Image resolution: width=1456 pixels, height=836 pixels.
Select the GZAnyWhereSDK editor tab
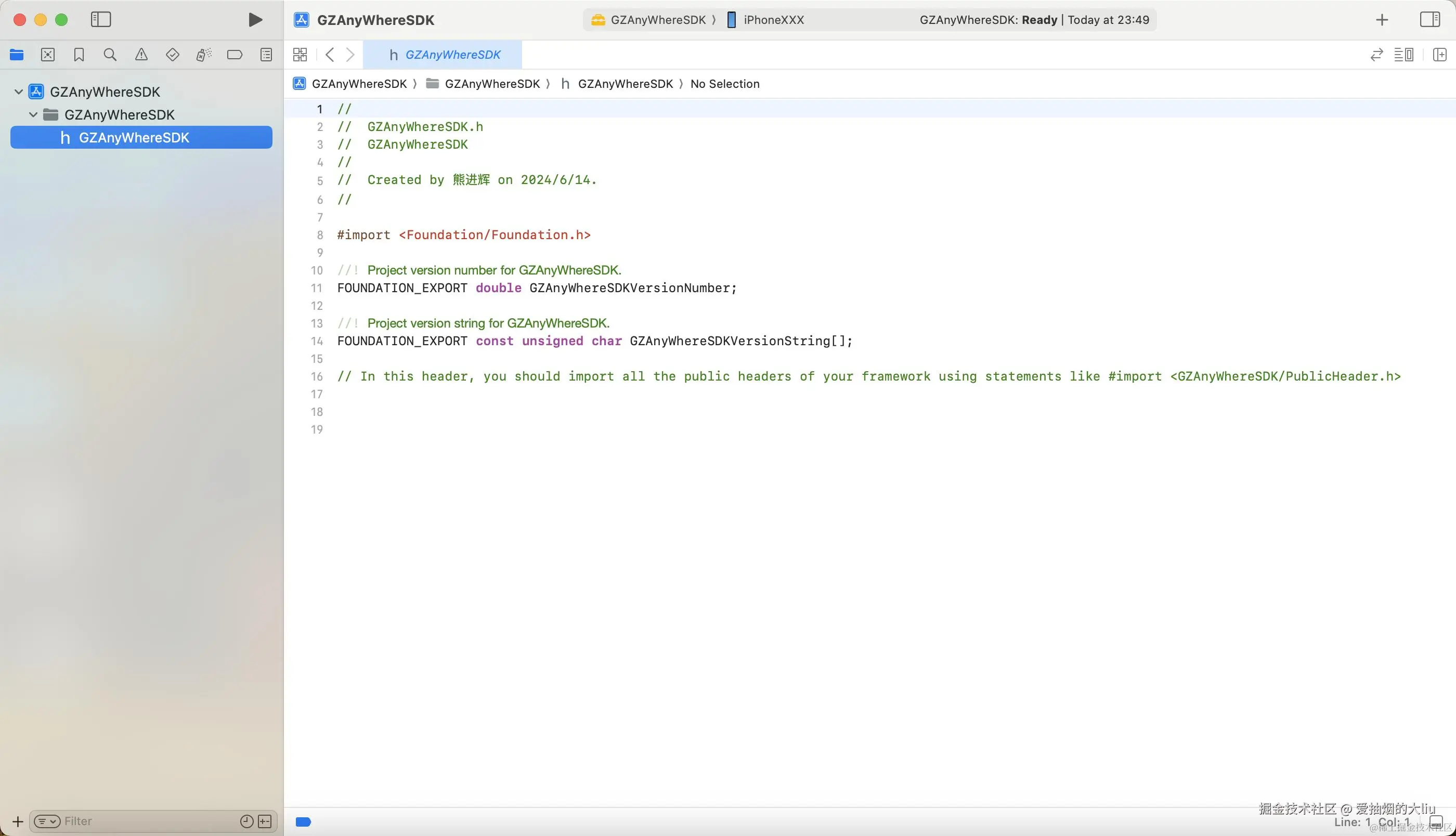[445, 55]
